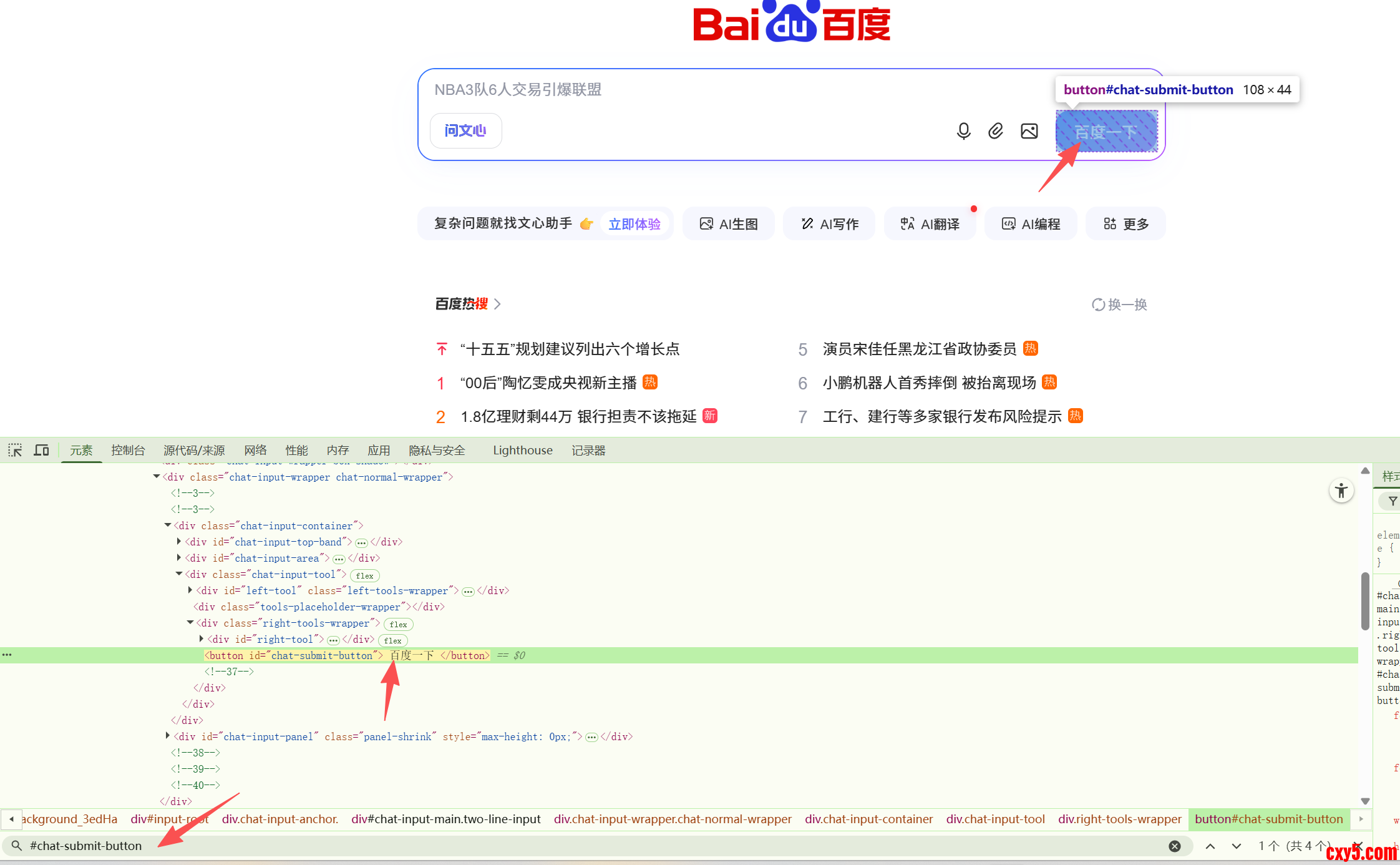
Task: Collapse the chat-input-container div node
Action: [x=168, y=525]
